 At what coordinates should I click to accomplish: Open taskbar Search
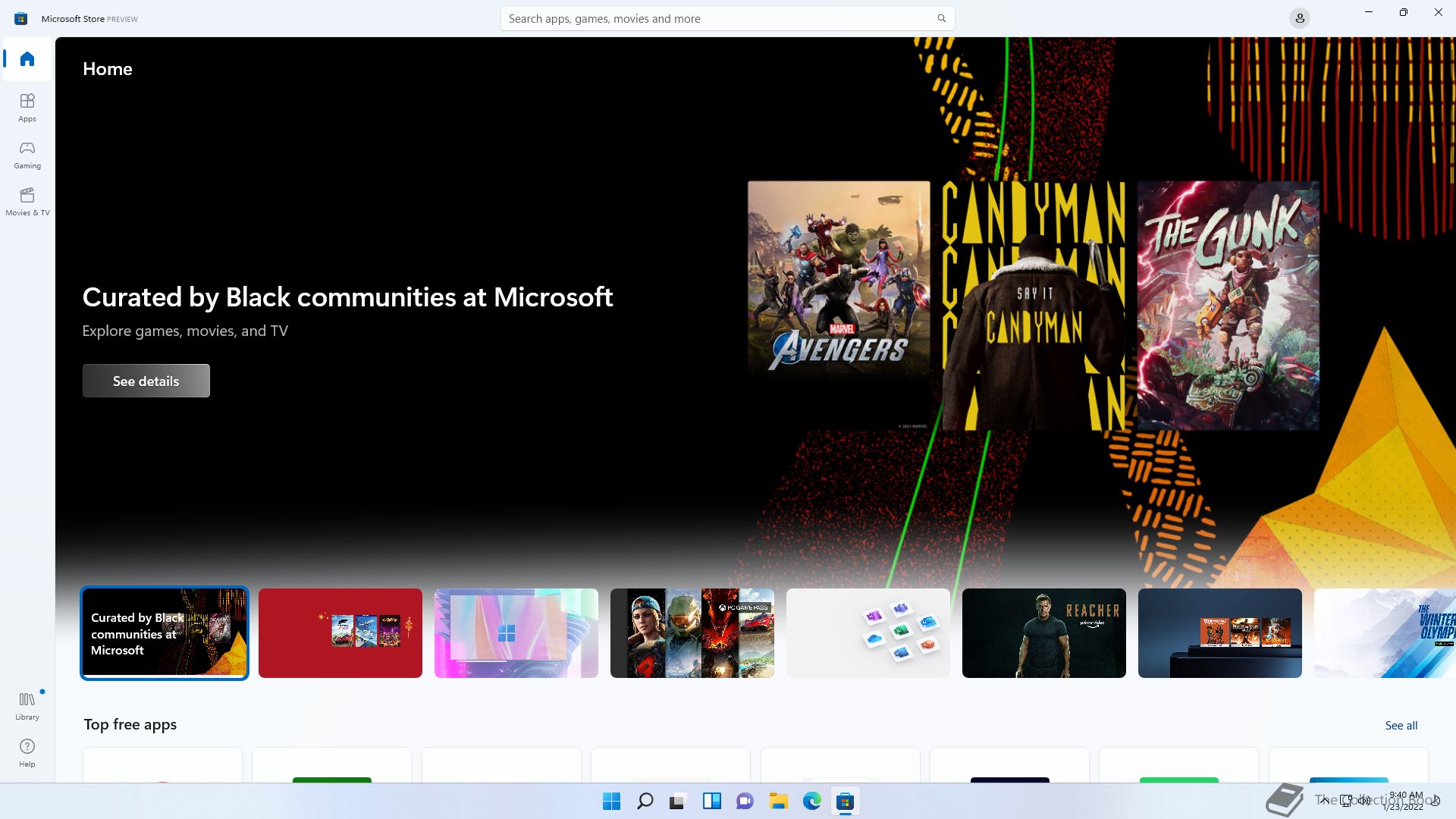(645, 802)
